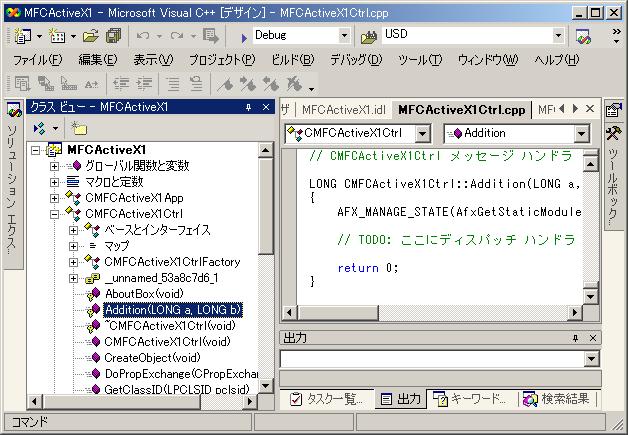Click Class View horizontal scroll right arrow
628x435 pixels.
coord(250,401)
